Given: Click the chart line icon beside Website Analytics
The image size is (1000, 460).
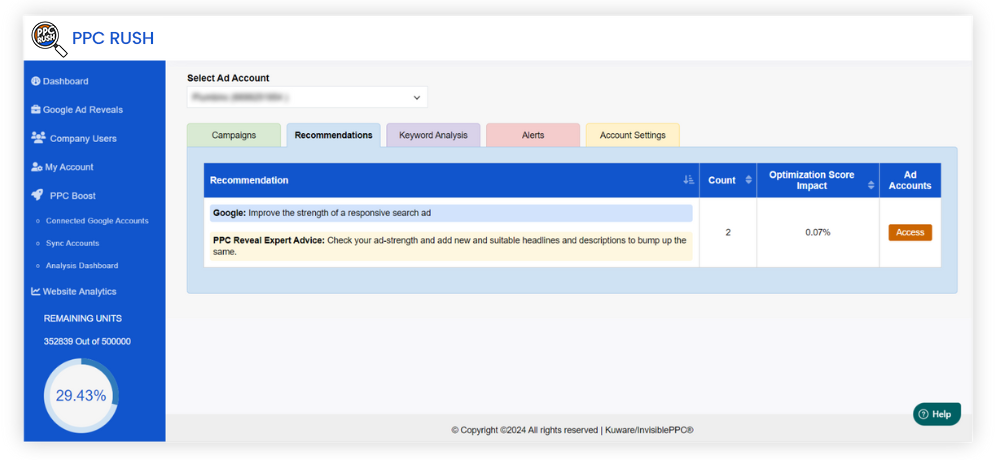Looking at the screenshot, I should tap(36, 292).
